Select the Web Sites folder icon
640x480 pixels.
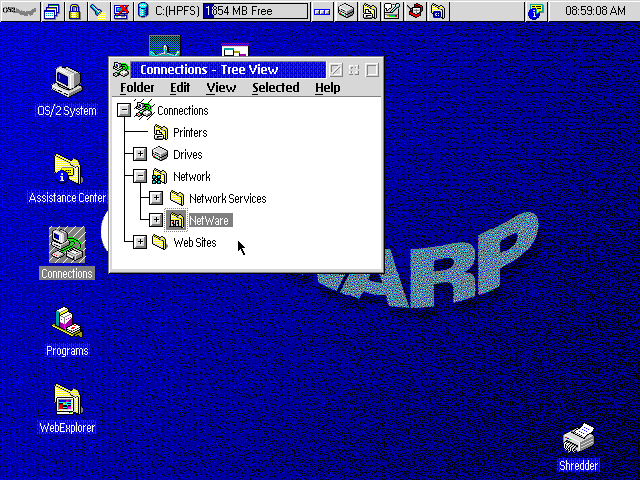[x=160, y=242]
